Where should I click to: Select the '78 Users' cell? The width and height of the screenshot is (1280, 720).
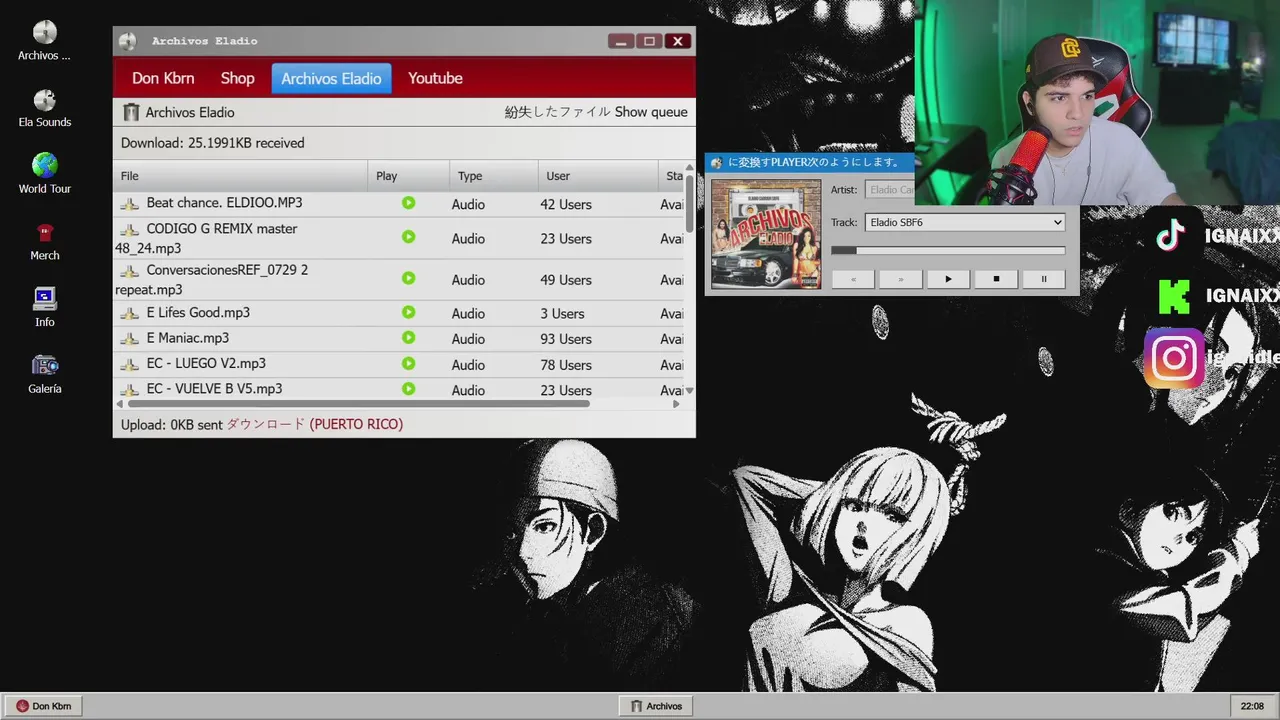tap(566, 365)
